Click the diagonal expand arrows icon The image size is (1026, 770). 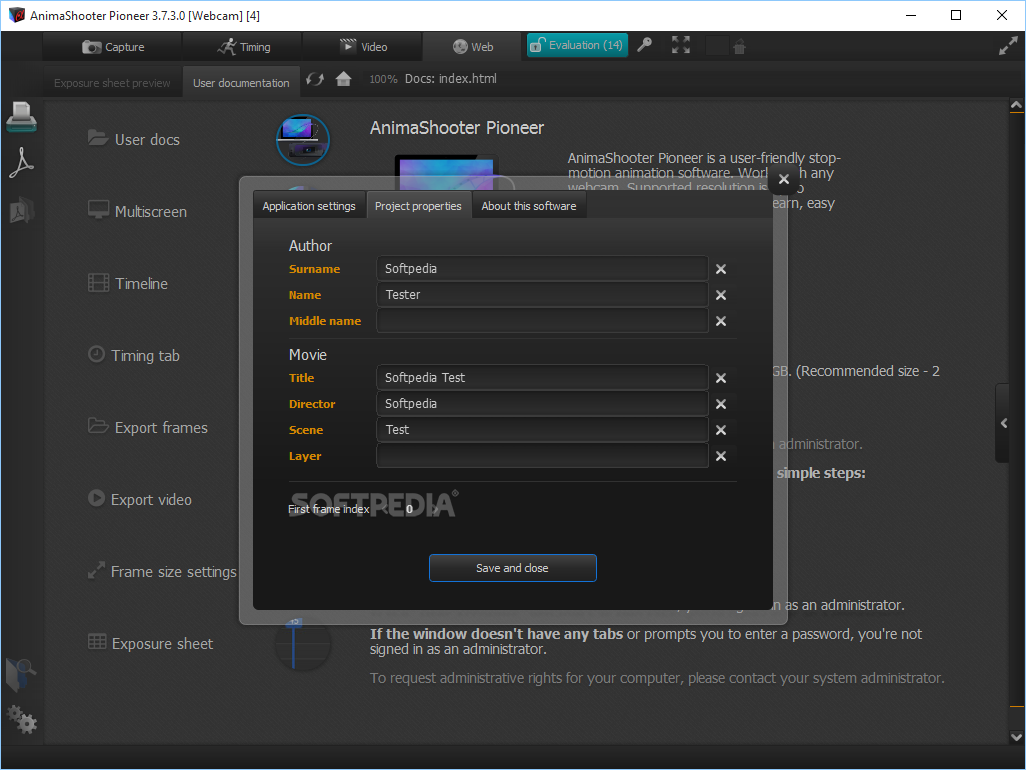tap(1008, 46)
